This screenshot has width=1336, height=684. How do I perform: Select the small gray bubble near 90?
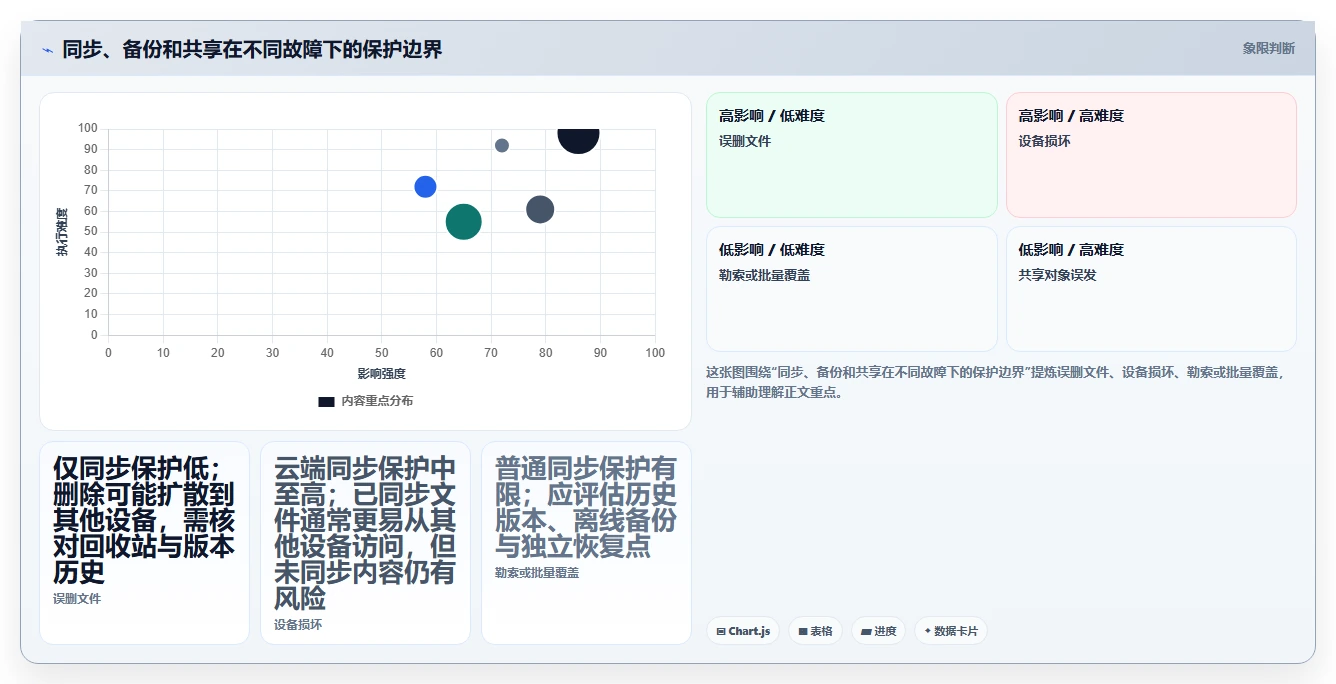click(x=502, y=146)
